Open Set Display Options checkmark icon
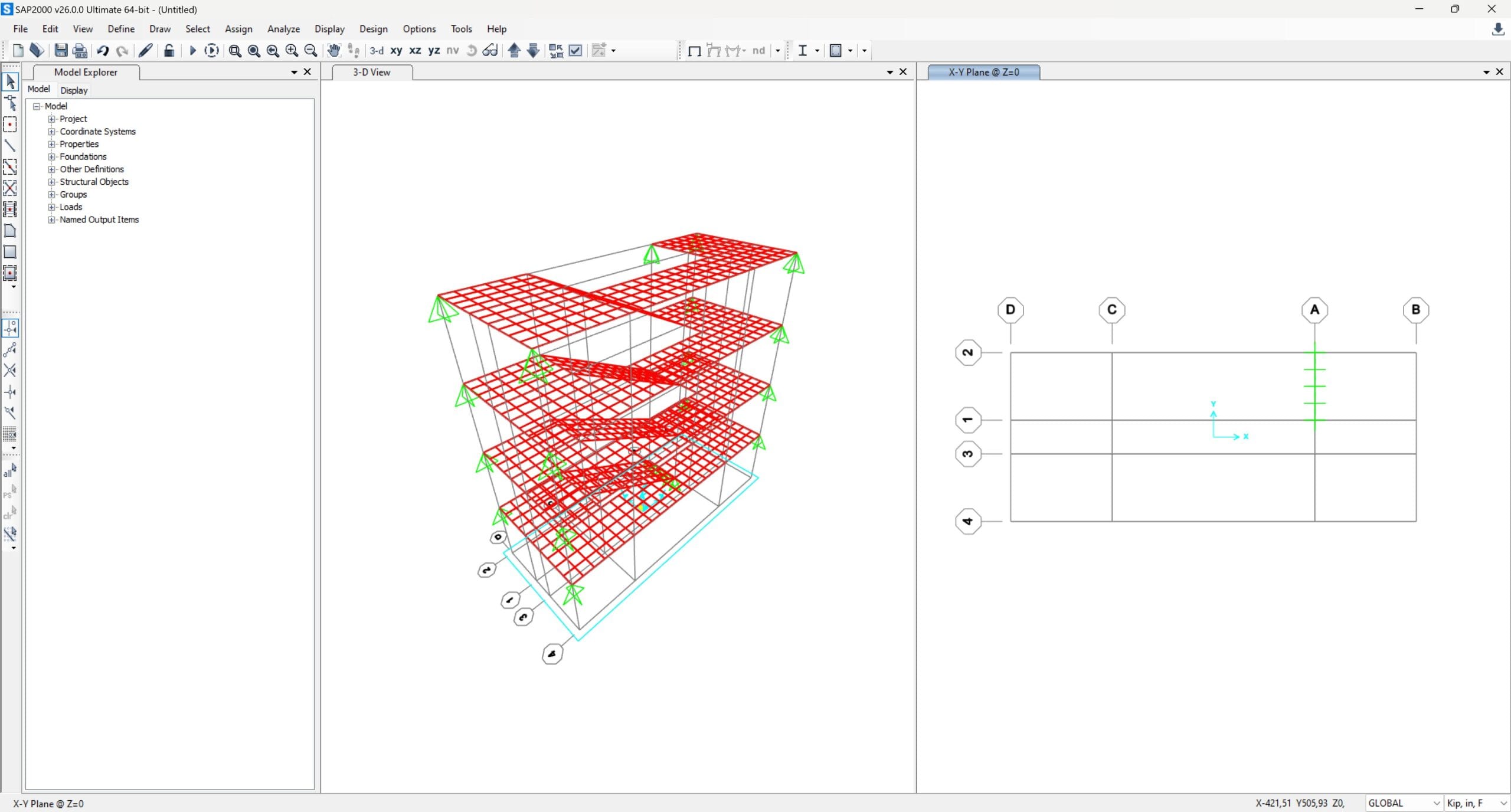 [575, 51]
